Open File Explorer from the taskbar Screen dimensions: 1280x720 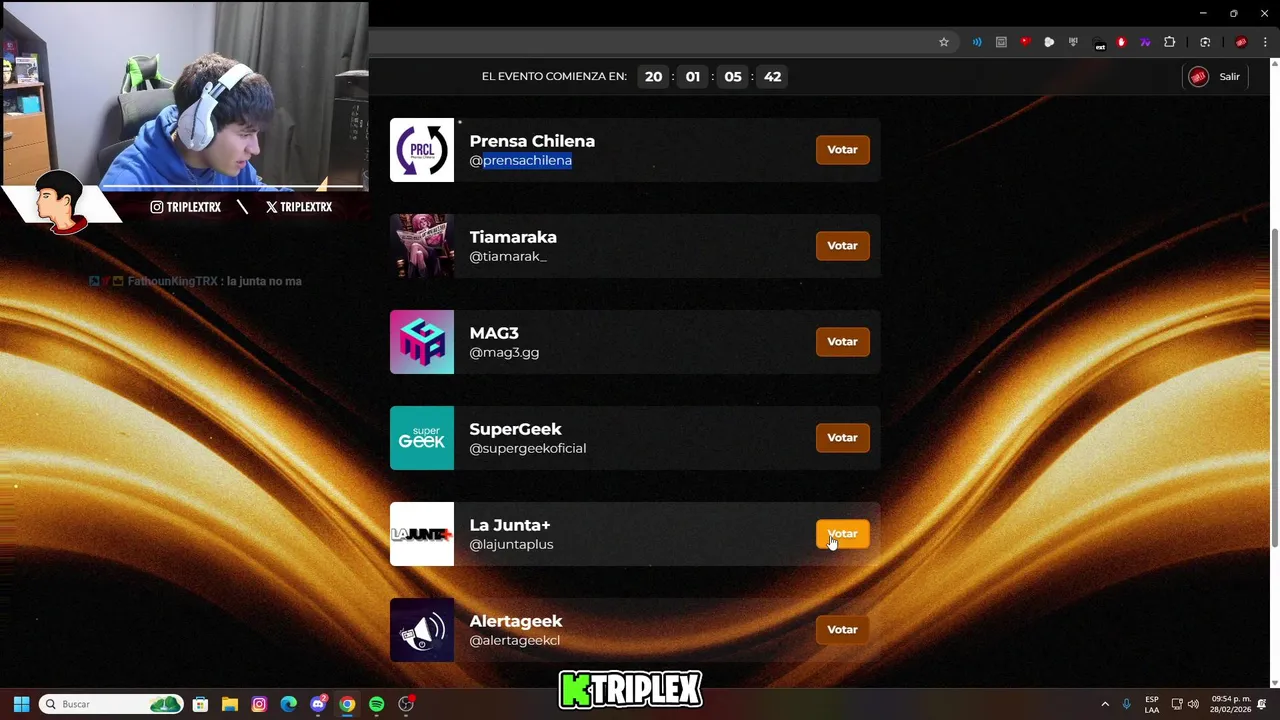click(229, 704)
